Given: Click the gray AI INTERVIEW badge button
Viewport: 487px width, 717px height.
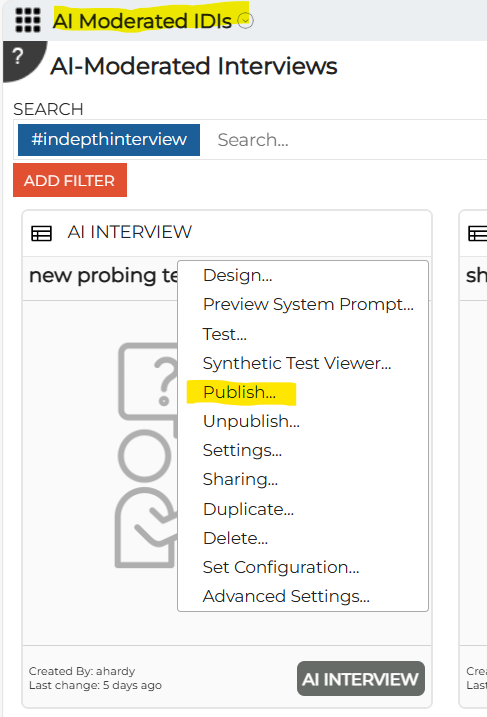Looking at the screenshot, I should 360,679.
